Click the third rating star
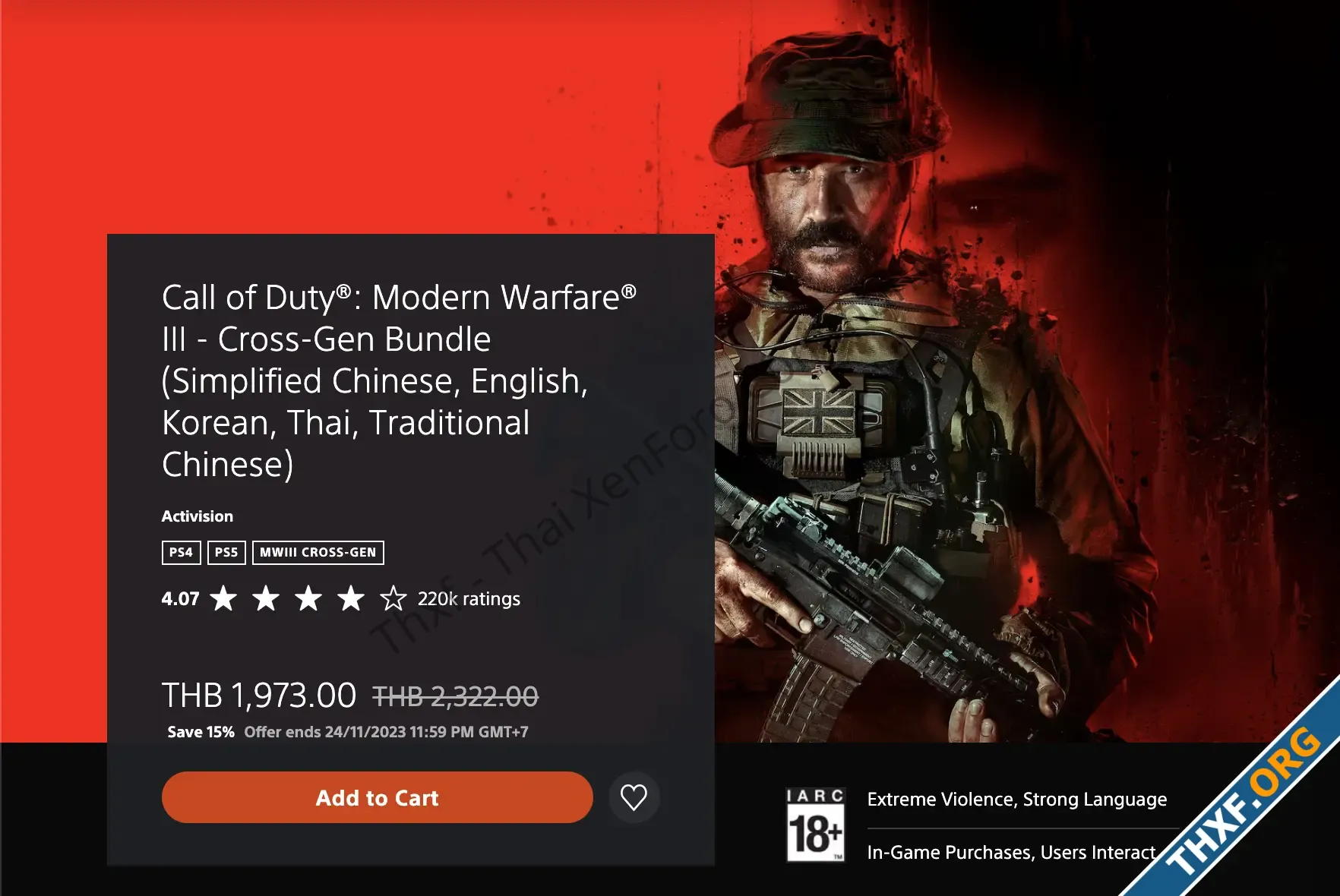Viewport: 1340px width, 896px height. [308, 598]
